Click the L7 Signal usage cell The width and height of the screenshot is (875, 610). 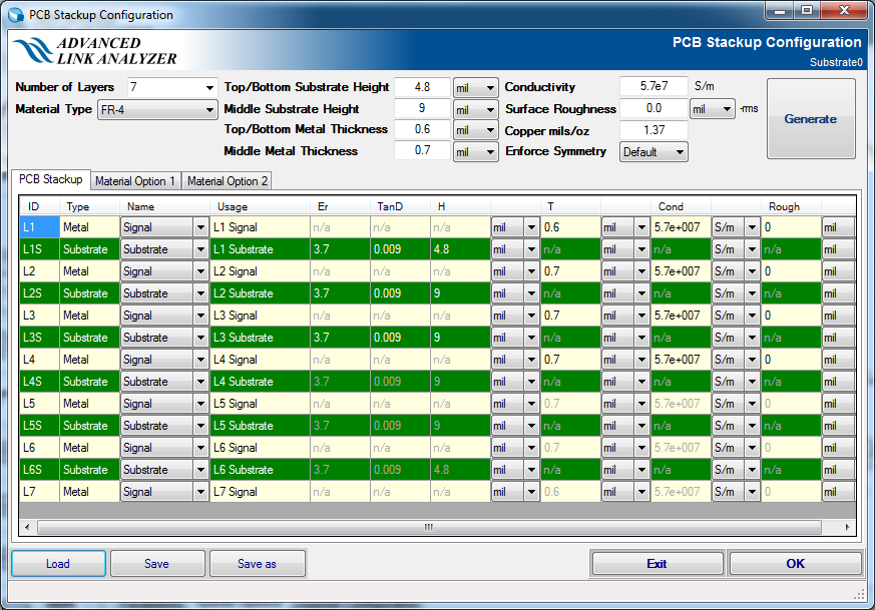click(259, 492)
